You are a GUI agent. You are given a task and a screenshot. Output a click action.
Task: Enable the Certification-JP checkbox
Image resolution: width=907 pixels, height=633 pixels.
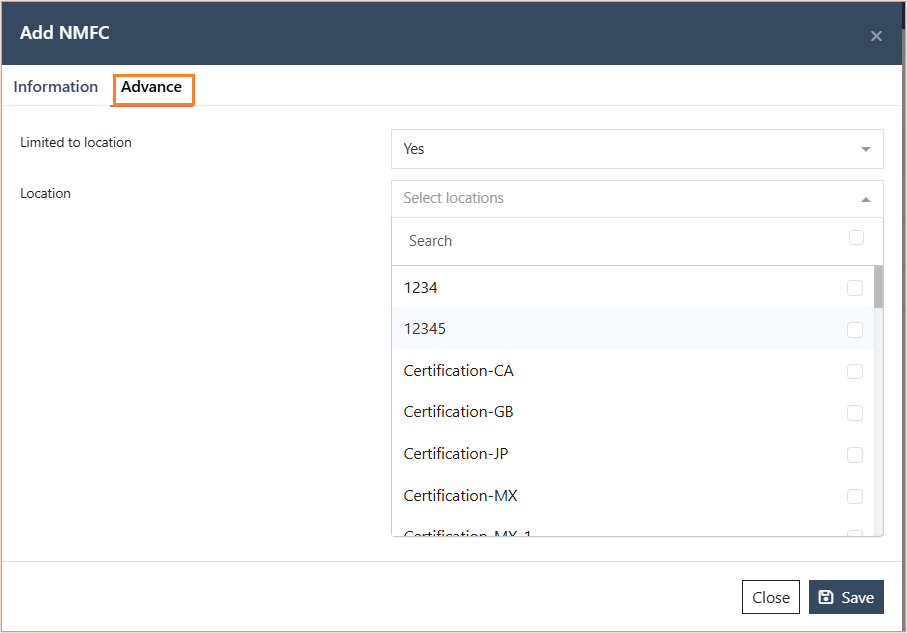click(x=854, y=455)
